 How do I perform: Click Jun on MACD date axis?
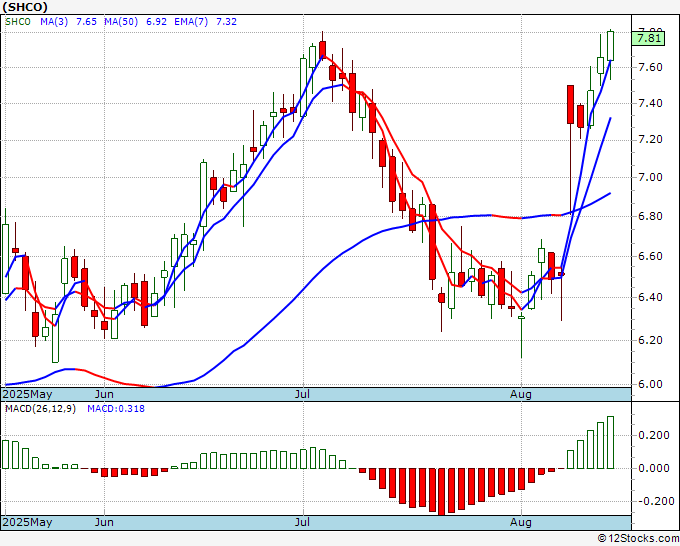pyautogui.click(x=104, y=522)
